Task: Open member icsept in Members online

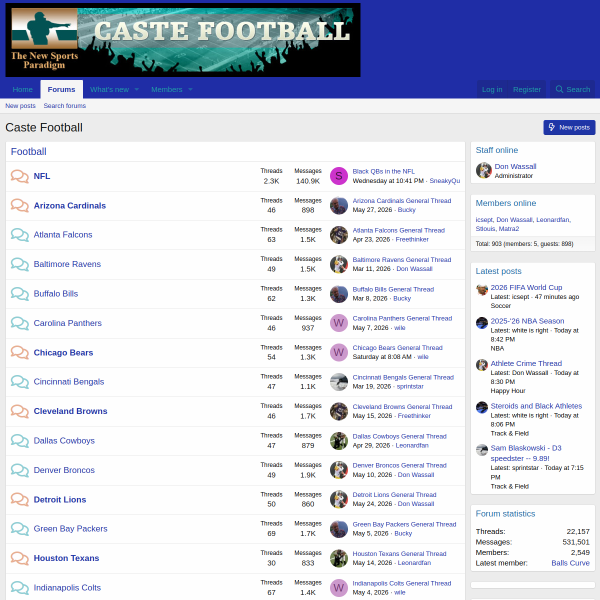Action: [x=484, y=220]
